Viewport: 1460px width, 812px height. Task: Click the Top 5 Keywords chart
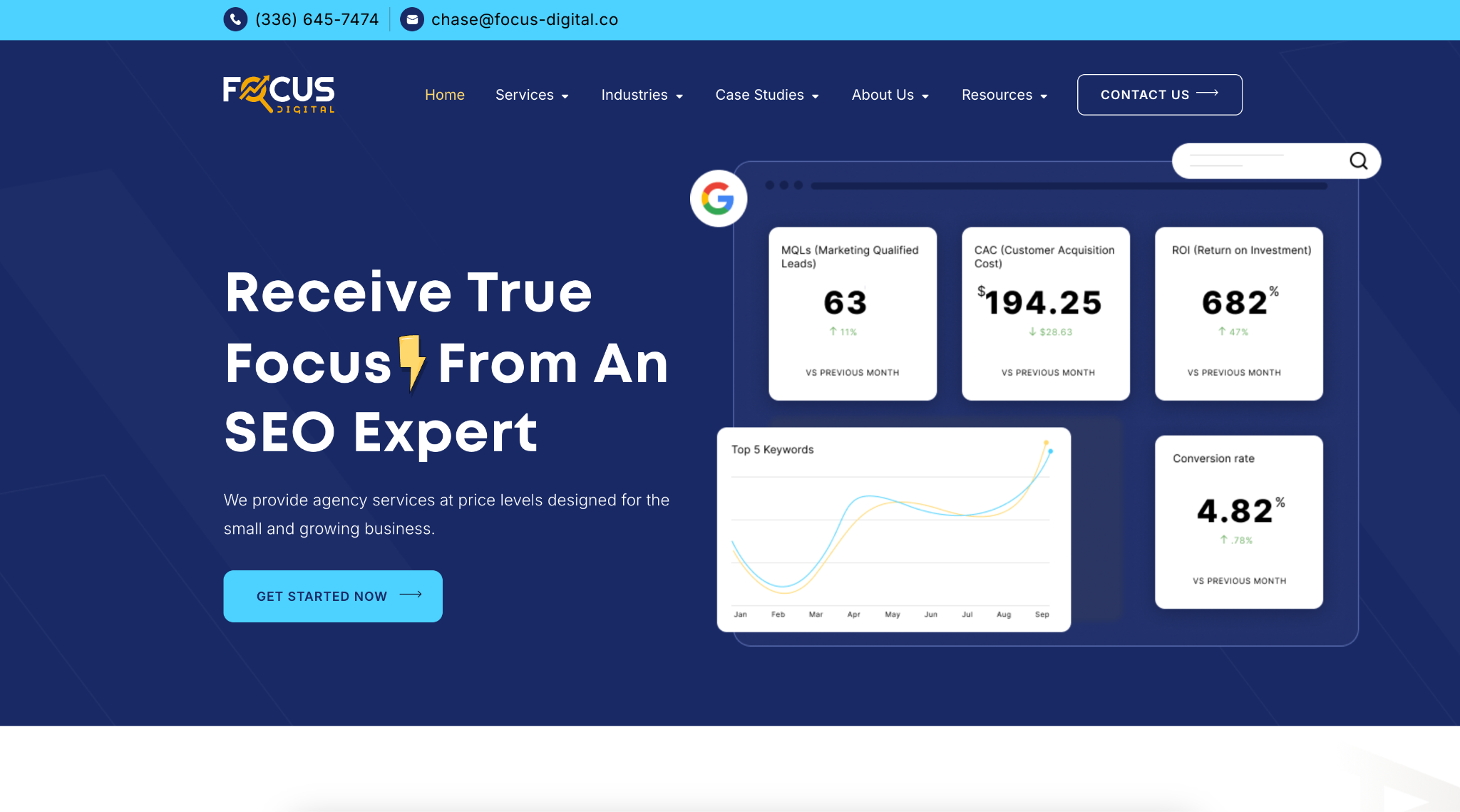click(x=893, y=530)
